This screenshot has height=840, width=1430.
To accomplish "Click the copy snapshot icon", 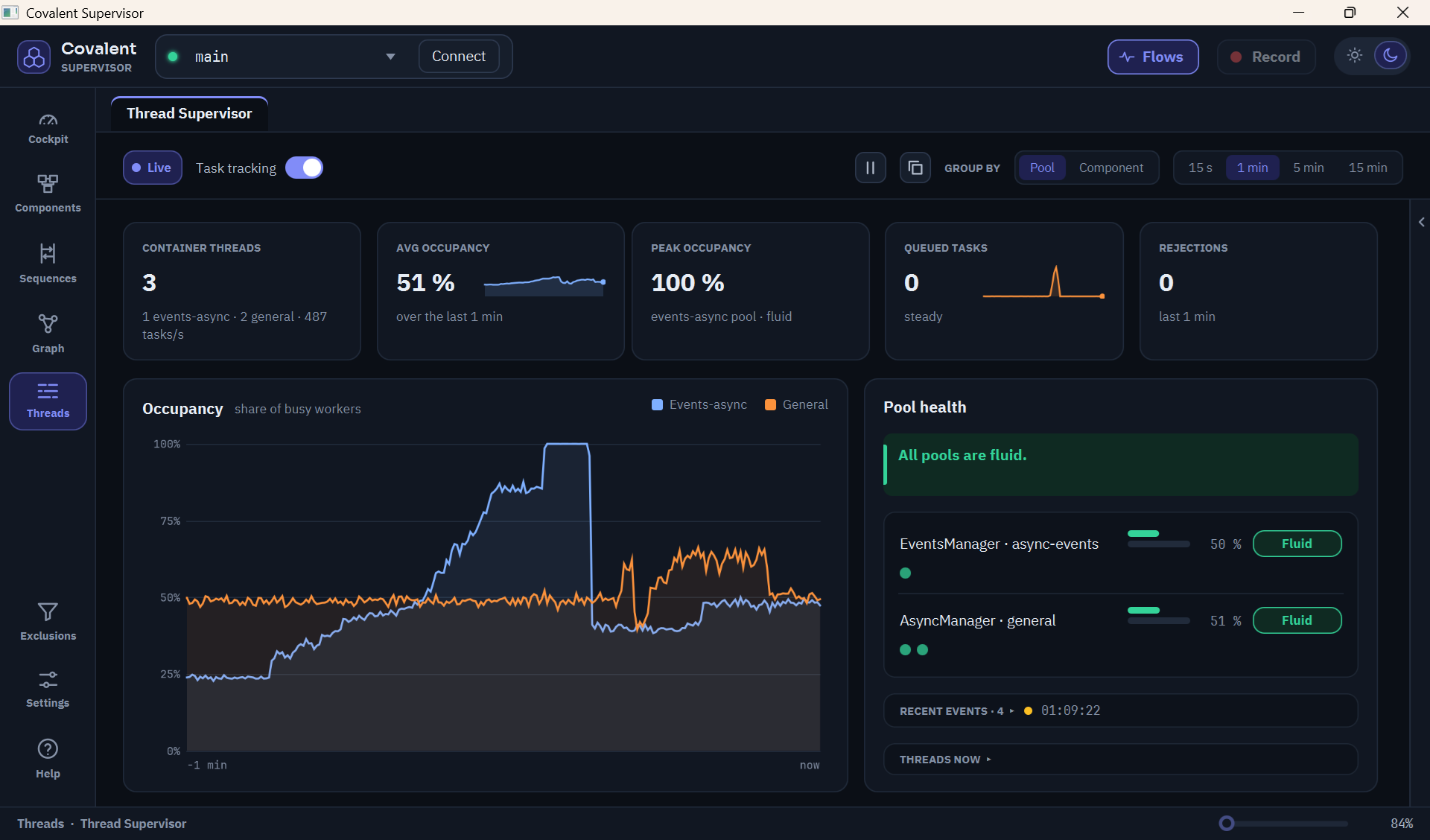I will tap(915, 168).
